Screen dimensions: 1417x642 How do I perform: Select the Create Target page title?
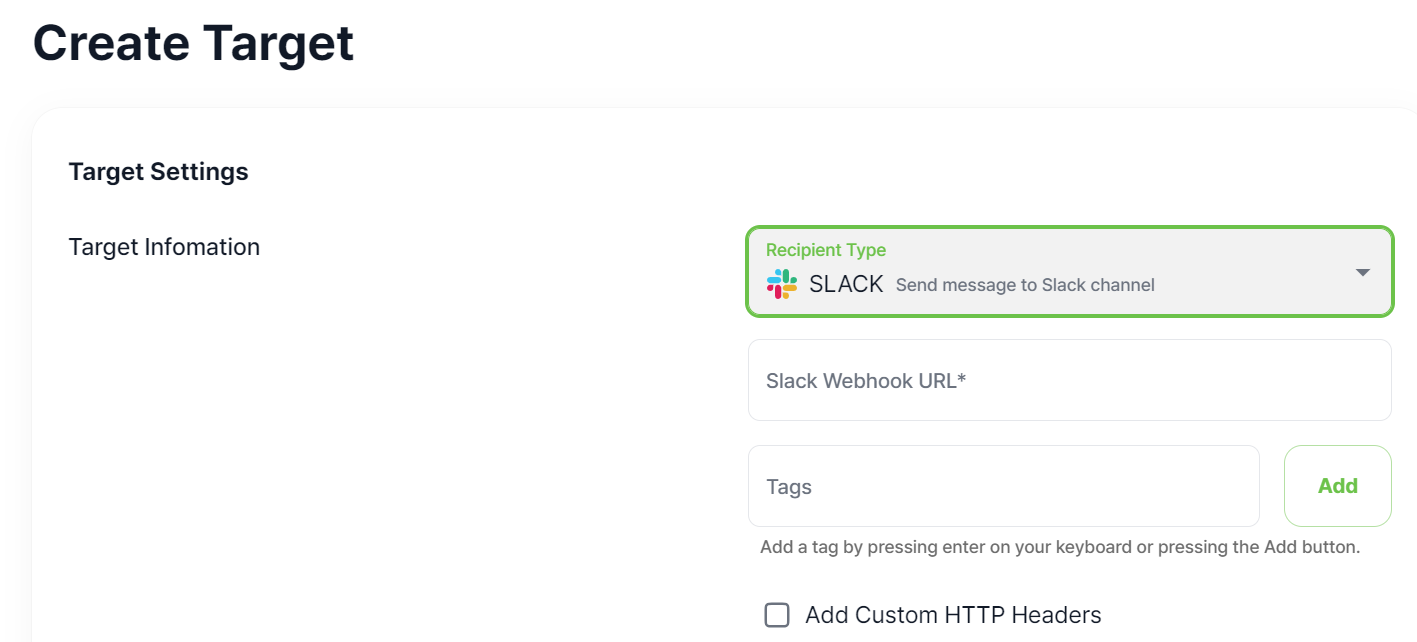point(193,42)
